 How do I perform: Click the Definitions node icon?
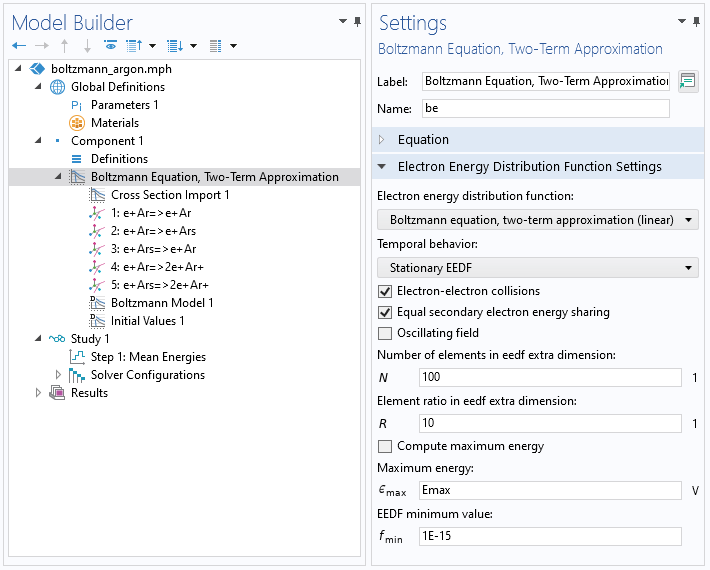[77, 159]
